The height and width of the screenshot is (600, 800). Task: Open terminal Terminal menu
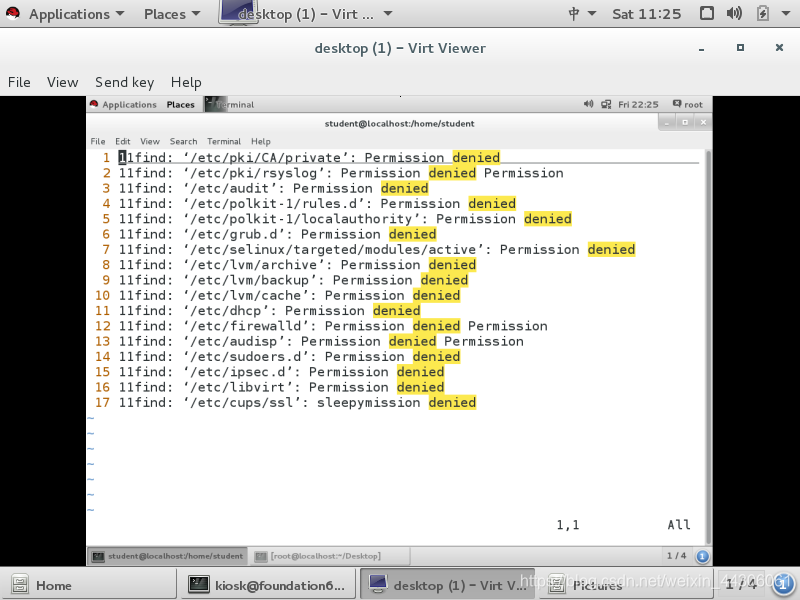[224, 141]
